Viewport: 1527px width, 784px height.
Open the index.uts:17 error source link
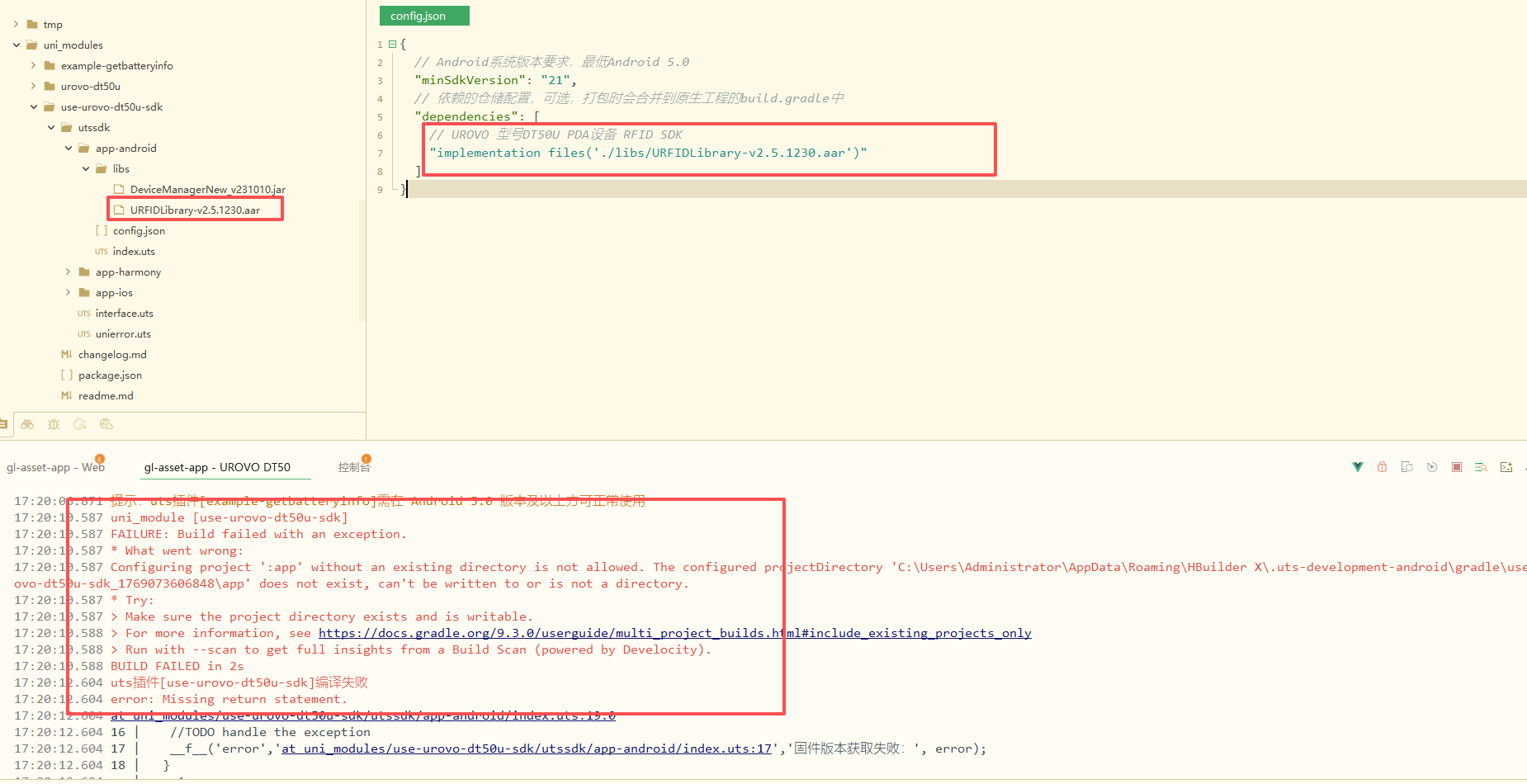click(526, 749)
